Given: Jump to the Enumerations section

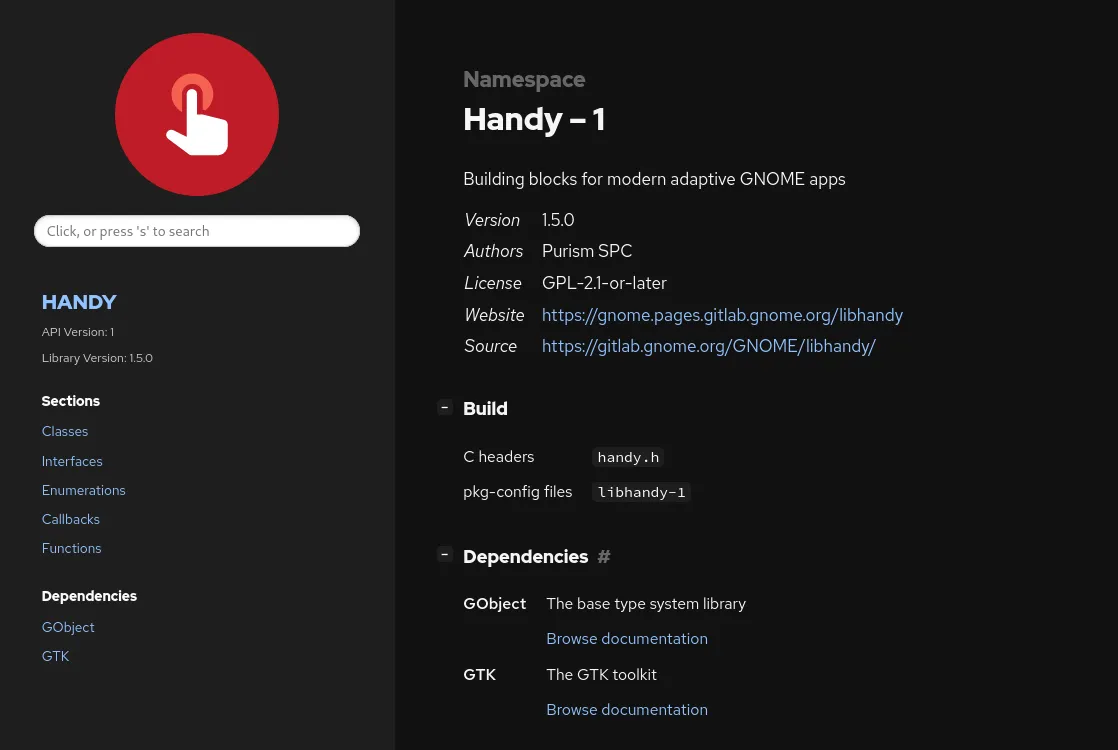Looking at the screenshot, I should click(x=83, y=490).
